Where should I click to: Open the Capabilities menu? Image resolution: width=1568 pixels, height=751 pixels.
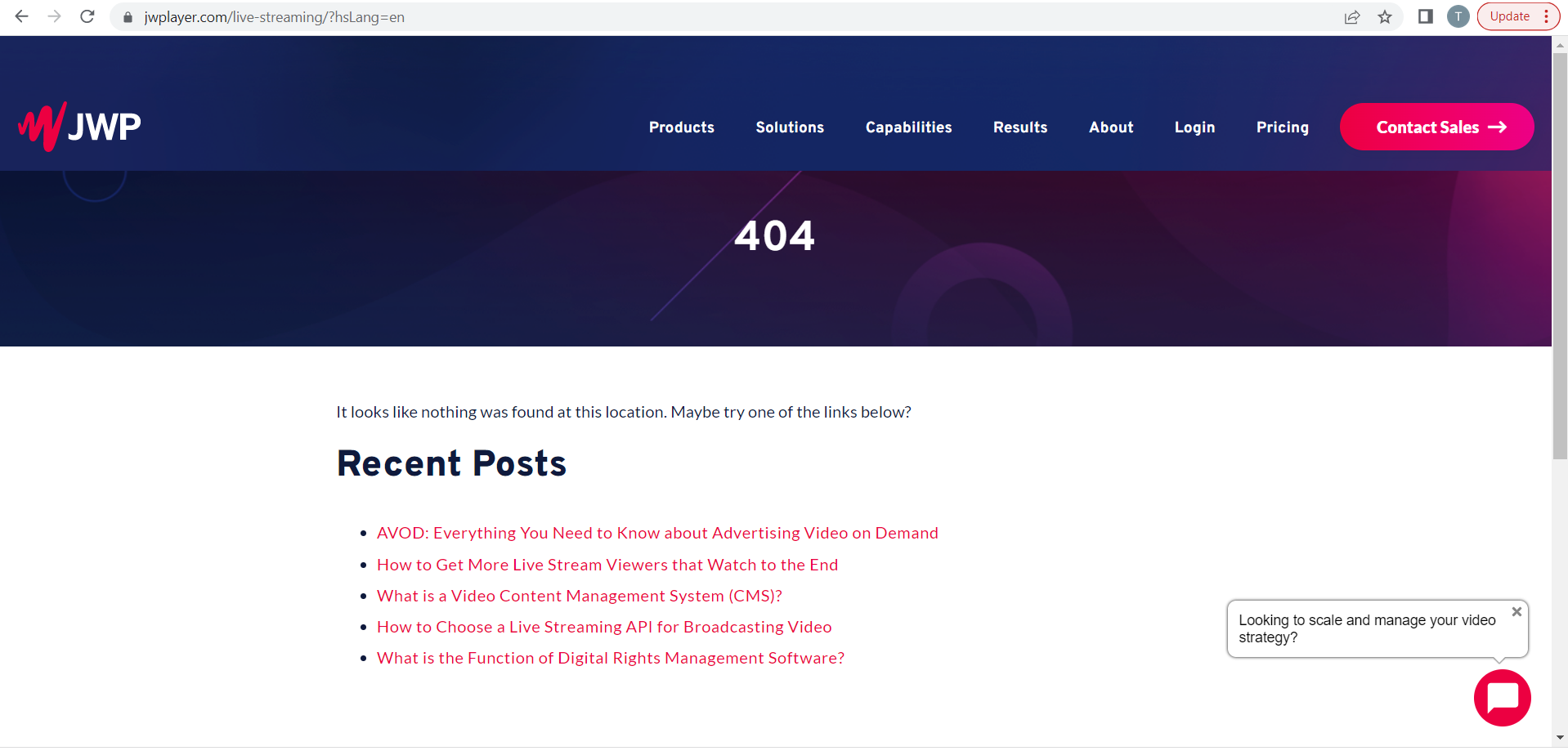click(908, 127)
